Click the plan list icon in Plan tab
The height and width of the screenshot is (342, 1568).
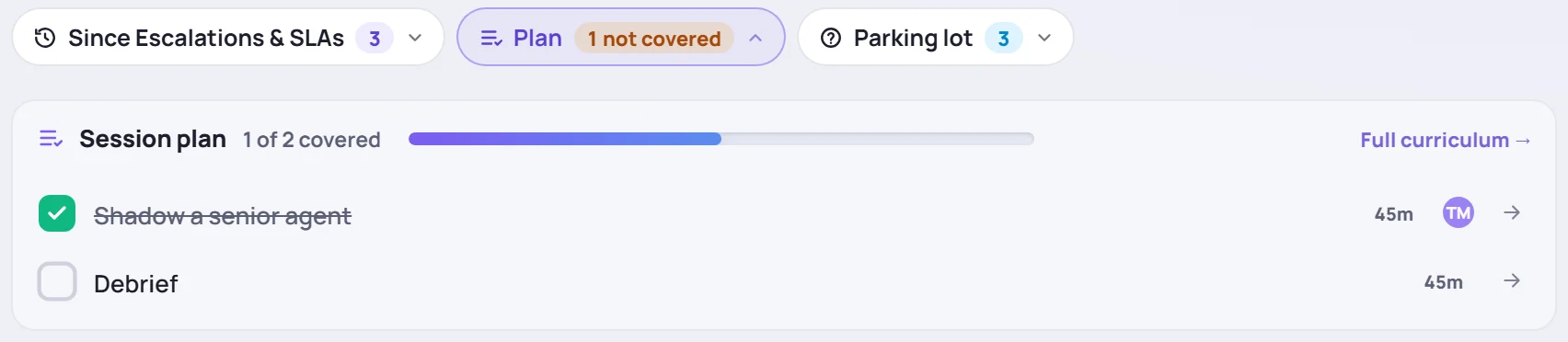pyautogui.click(x=491, y=38)
